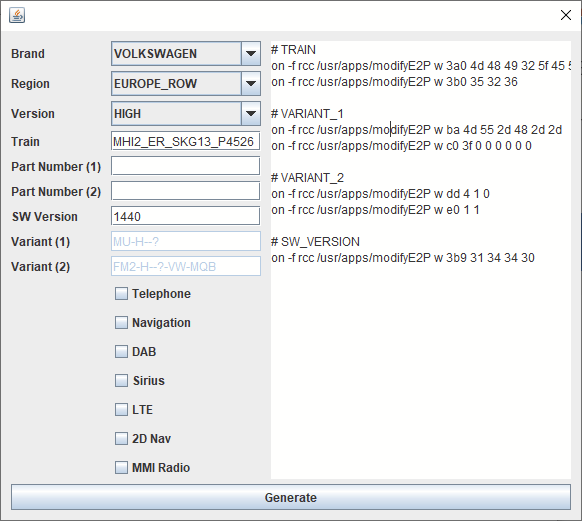Open the Brand dropdown showing VOLKSWAGEN
The image size is (582, 521).
[186, 53]
